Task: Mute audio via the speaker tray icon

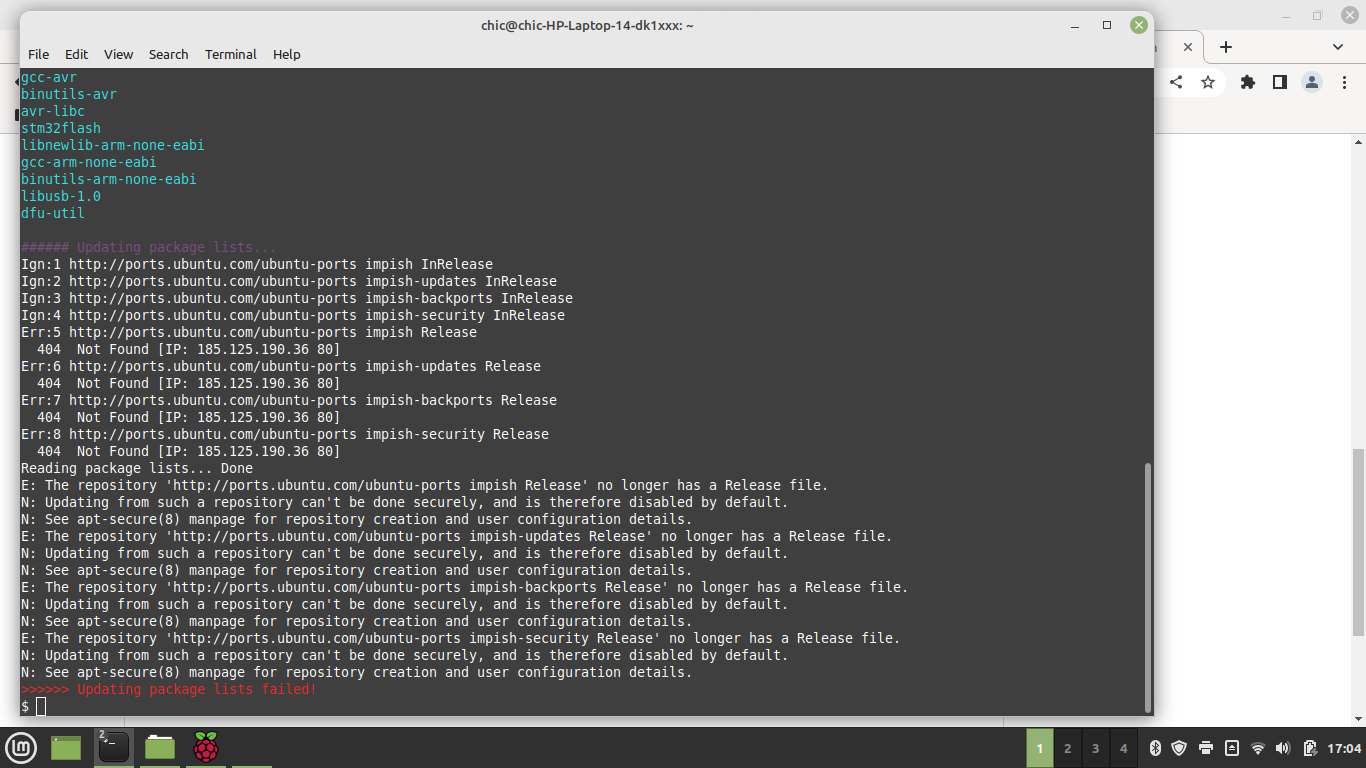Action: click(x=1283, y=748)
